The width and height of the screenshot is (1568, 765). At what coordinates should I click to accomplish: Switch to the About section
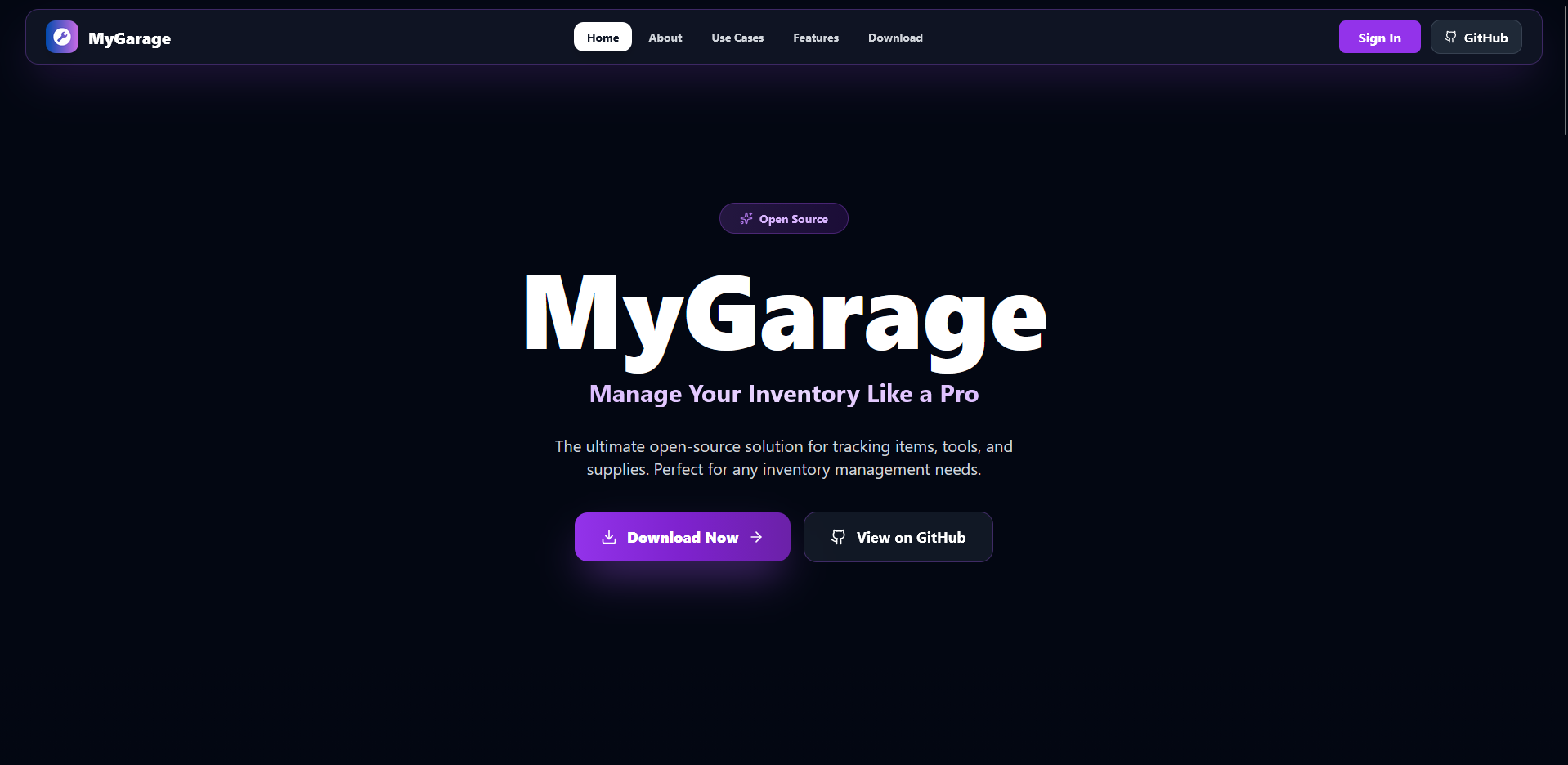tap(664, 37)
